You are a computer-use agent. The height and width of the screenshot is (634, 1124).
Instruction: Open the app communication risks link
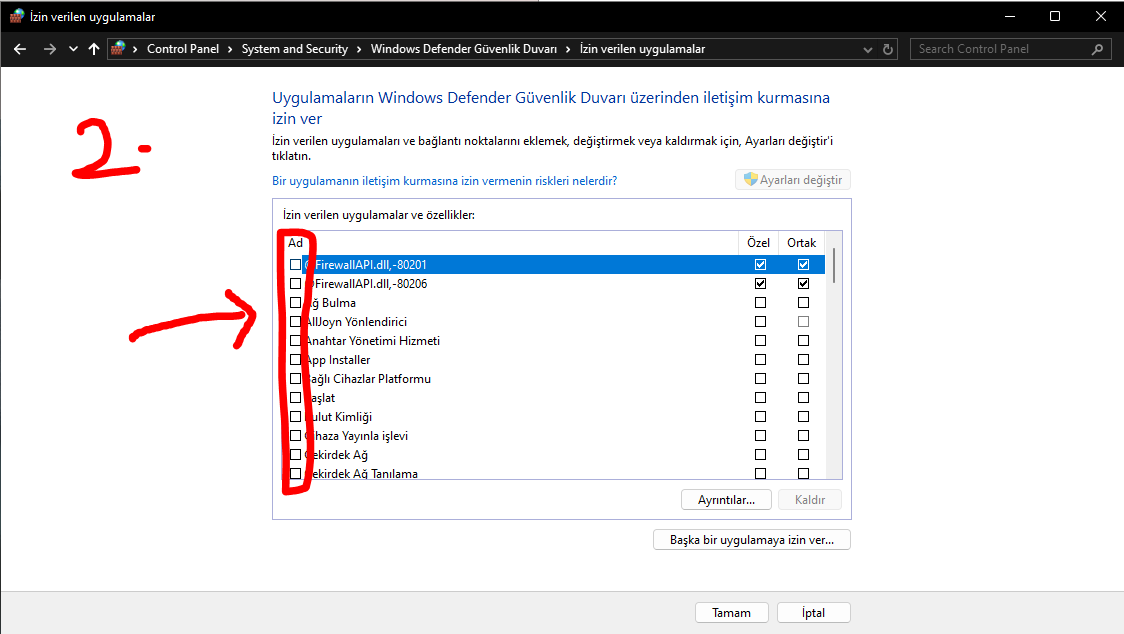coord(444,181)
